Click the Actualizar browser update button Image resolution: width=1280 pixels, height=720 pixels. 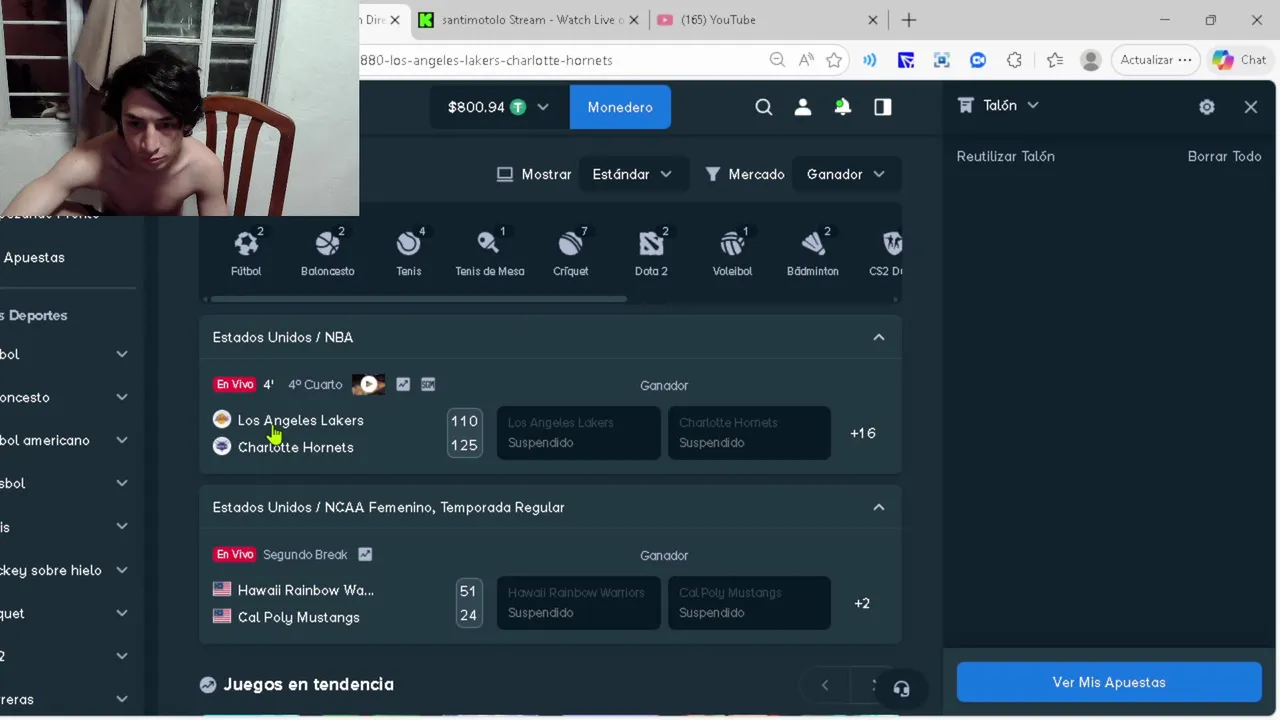click(x=1156, y=60)
